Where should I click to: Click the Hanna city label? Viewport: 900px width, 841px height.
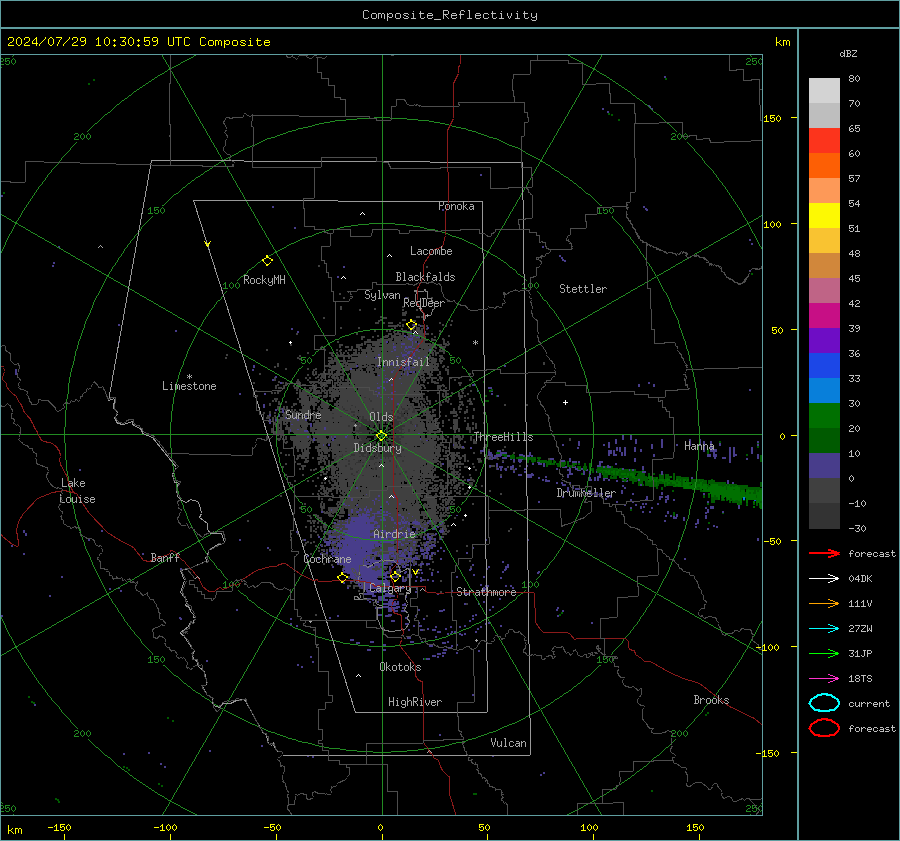coord(699,446)
